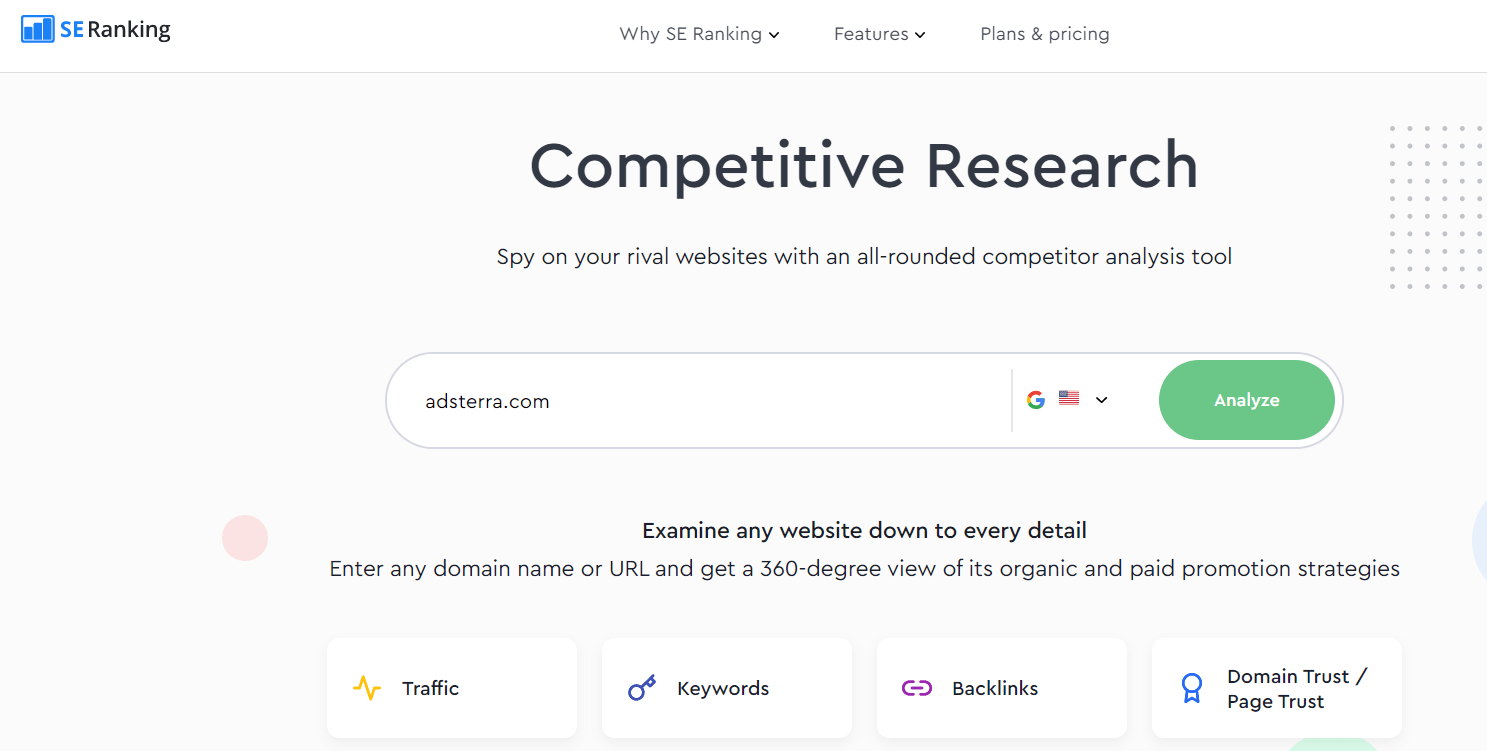Click the Domain Trust badge icon

coord(1191,688)
